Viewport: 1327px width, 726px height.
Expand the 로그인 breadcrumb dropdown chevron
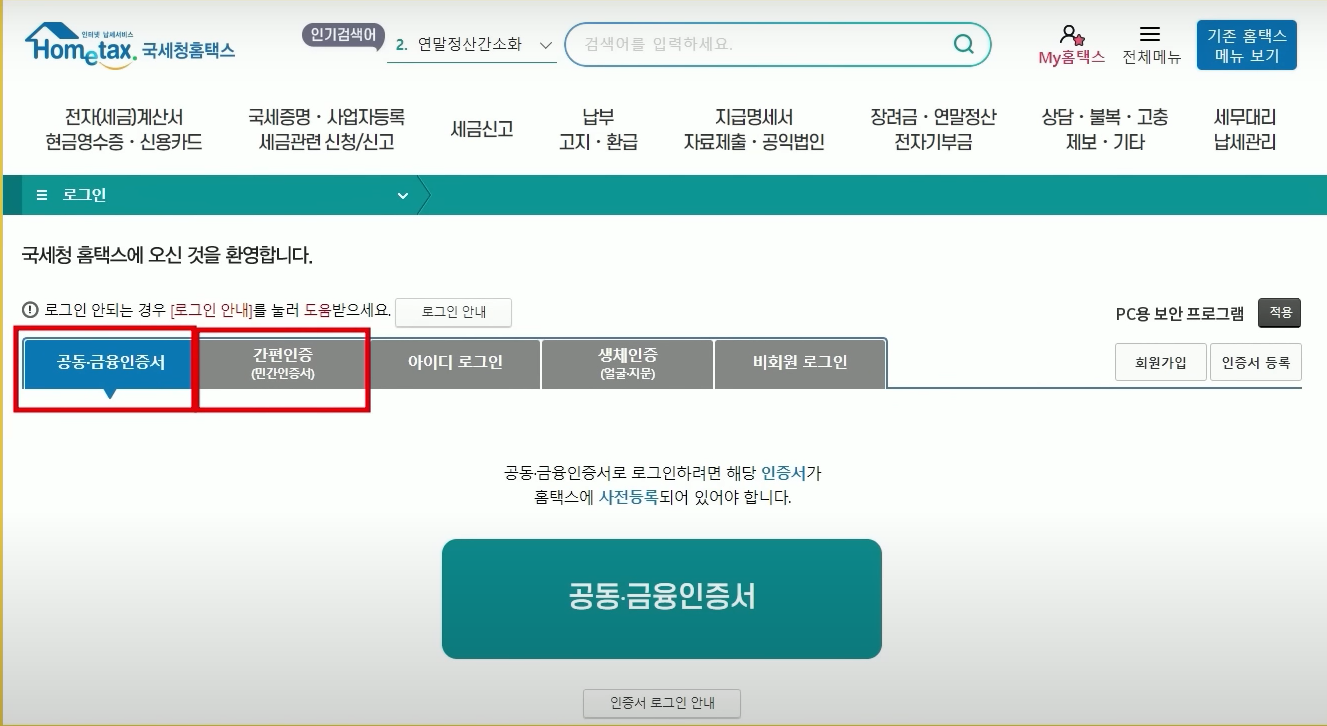click(x=403, y=195)
